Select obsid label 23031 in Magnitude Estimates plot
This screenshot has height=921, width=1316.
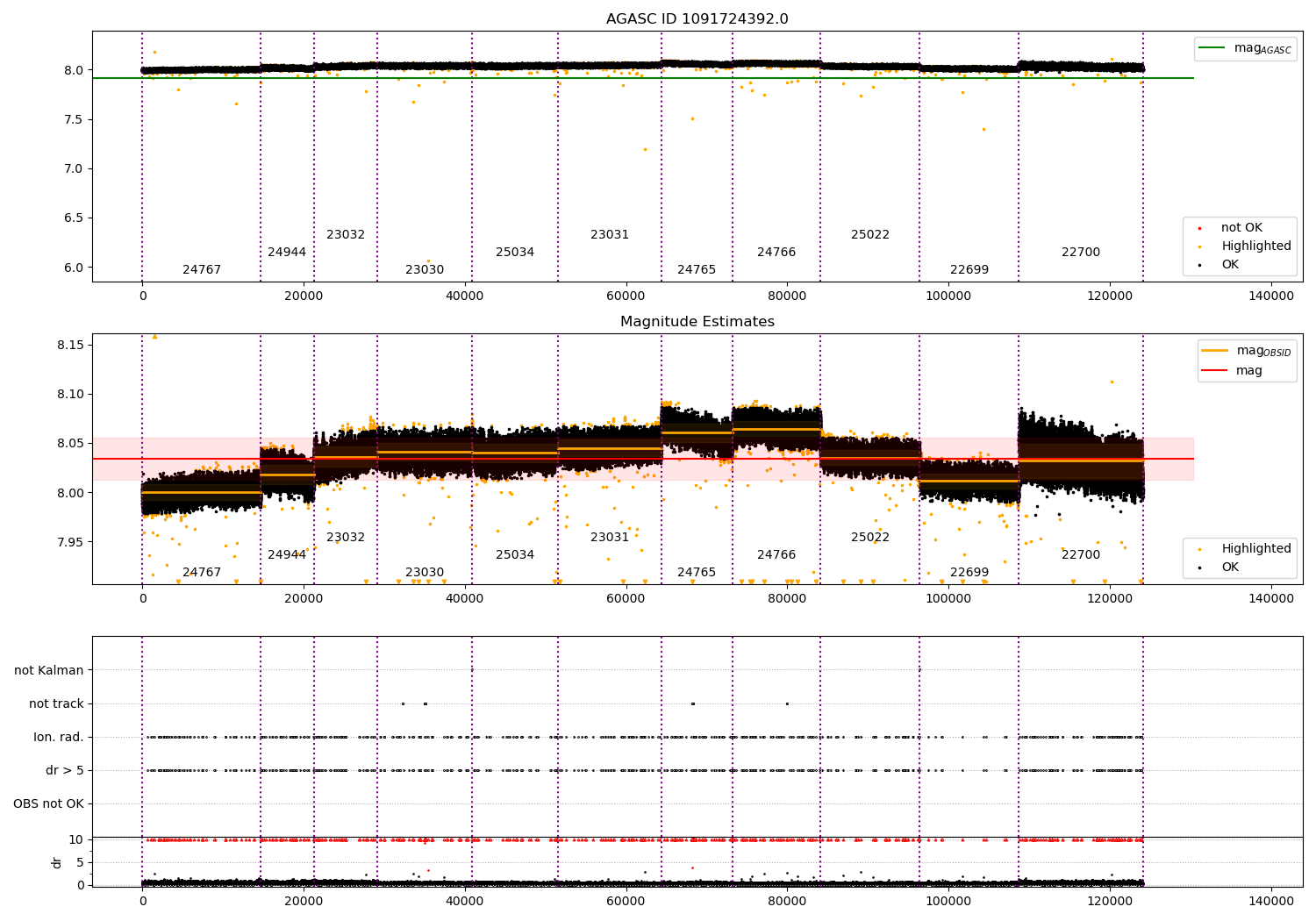click(610, 538)
